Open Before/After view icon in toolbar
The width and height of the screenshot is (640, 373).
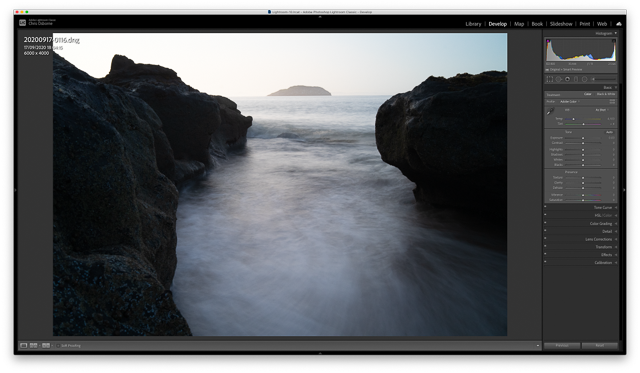[46, 346]
